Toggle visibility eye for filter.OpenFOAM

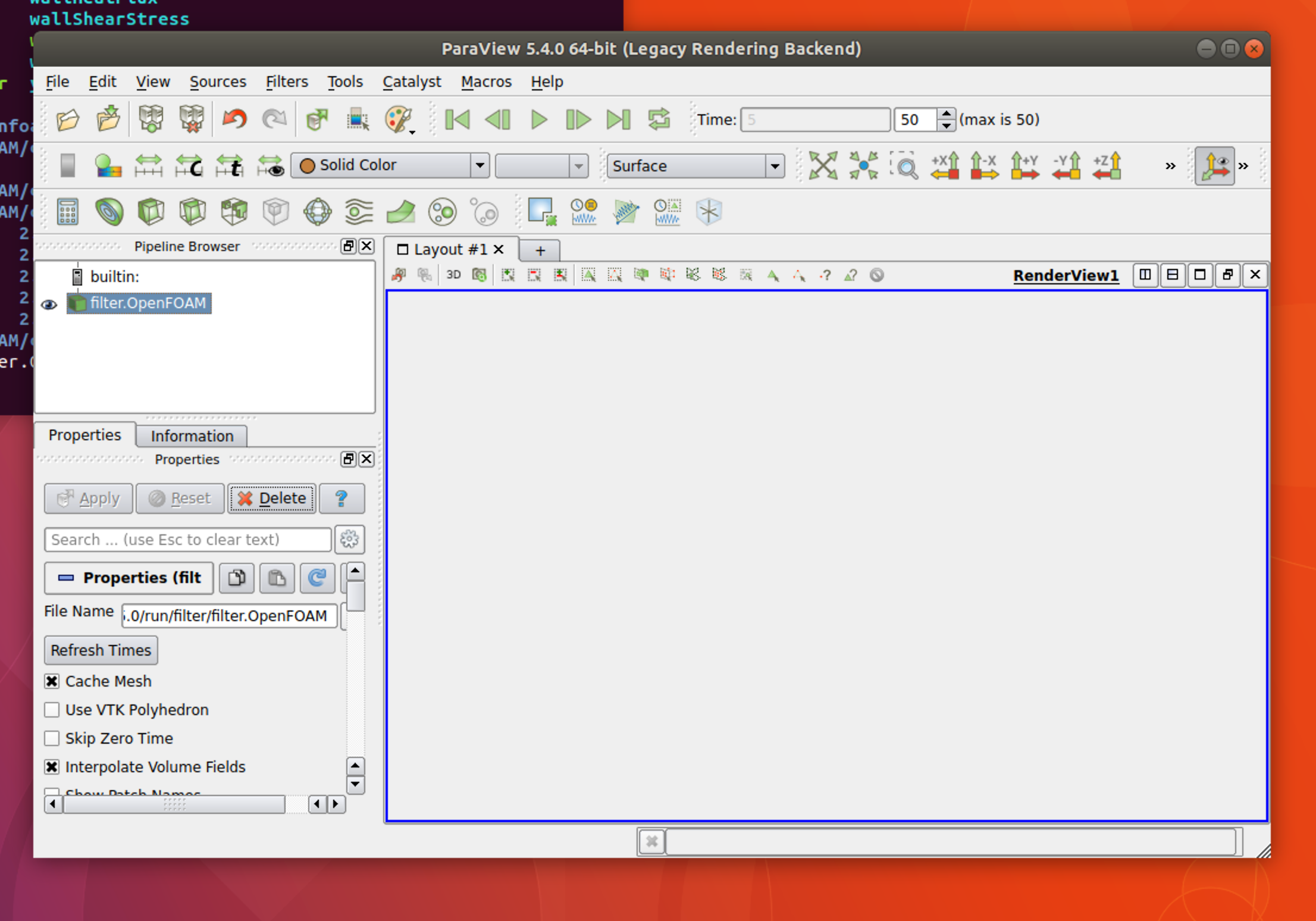click(x=49, y=305)
